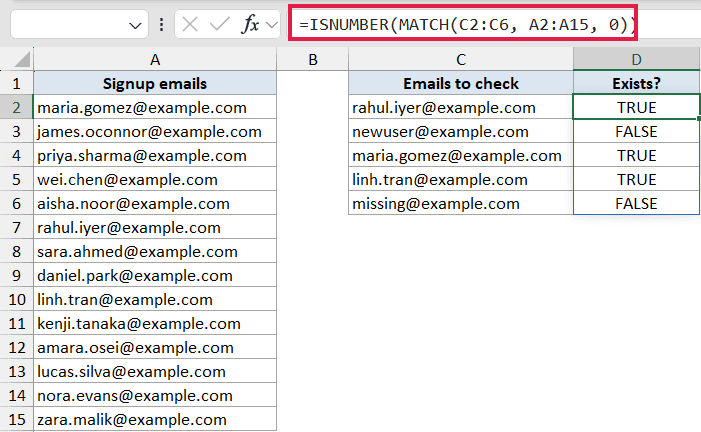This screenshot has width=701, height=432.
Task: Select cell priya.sharma@example.com
Action: (155, 156)
